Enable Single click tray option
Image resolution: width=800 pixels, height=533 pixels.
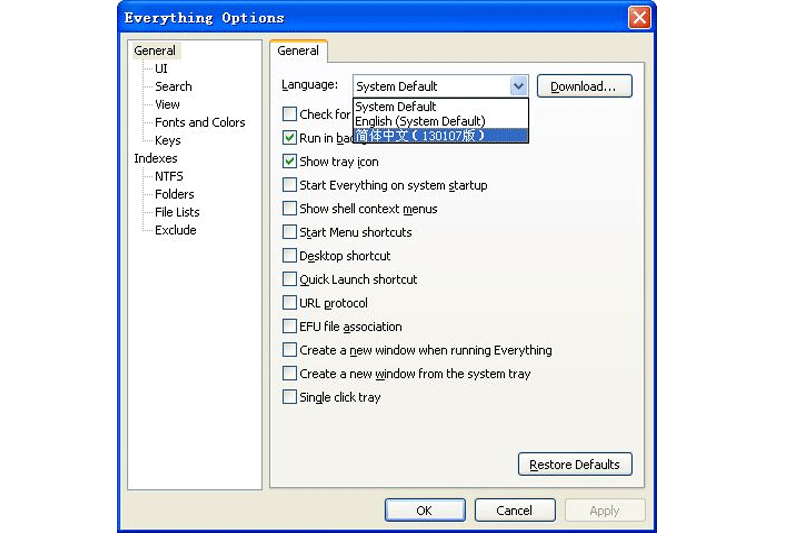point(289,396)
